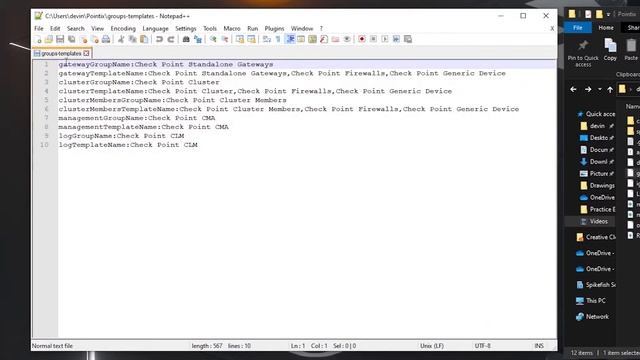This screenshot has height=360, width=640.
Task: Click the Cut scissors icon
Action: click(121, 39)
